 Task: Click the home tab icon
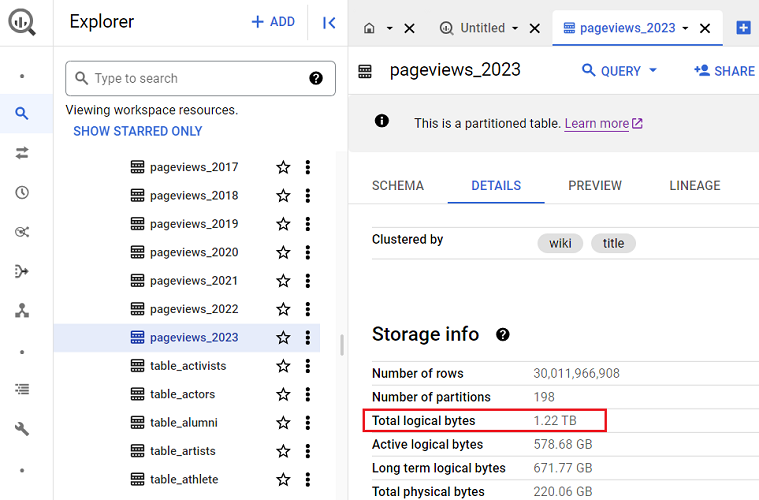(x=369, y=29)
